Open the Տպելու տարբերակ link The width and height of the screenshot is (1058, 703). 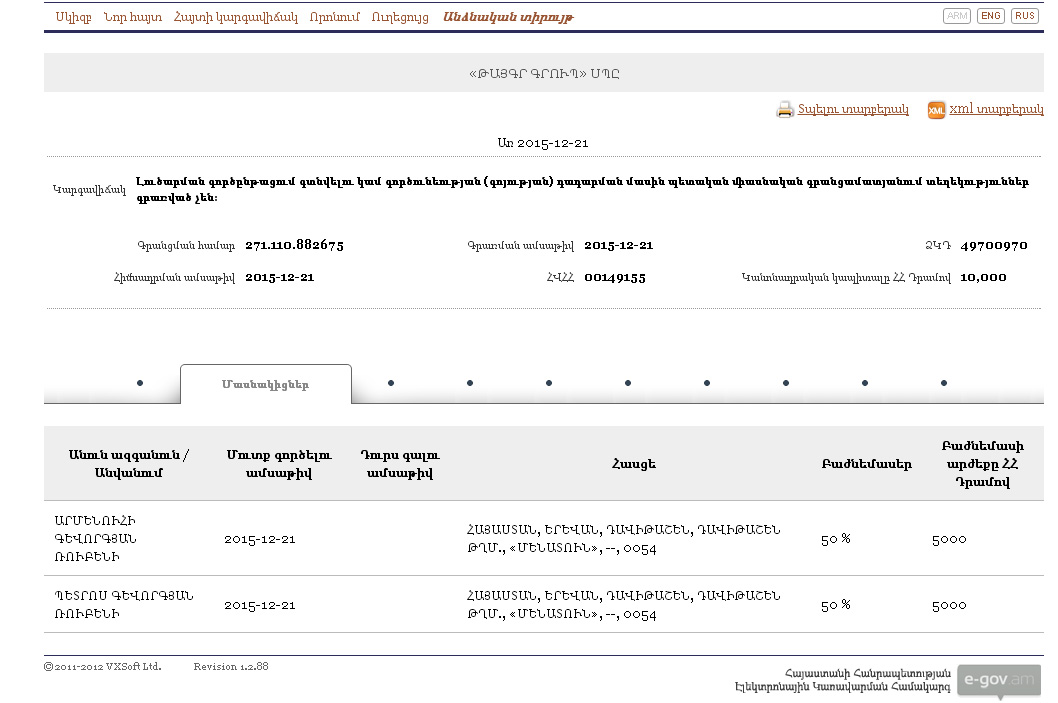tap(853, 109)
